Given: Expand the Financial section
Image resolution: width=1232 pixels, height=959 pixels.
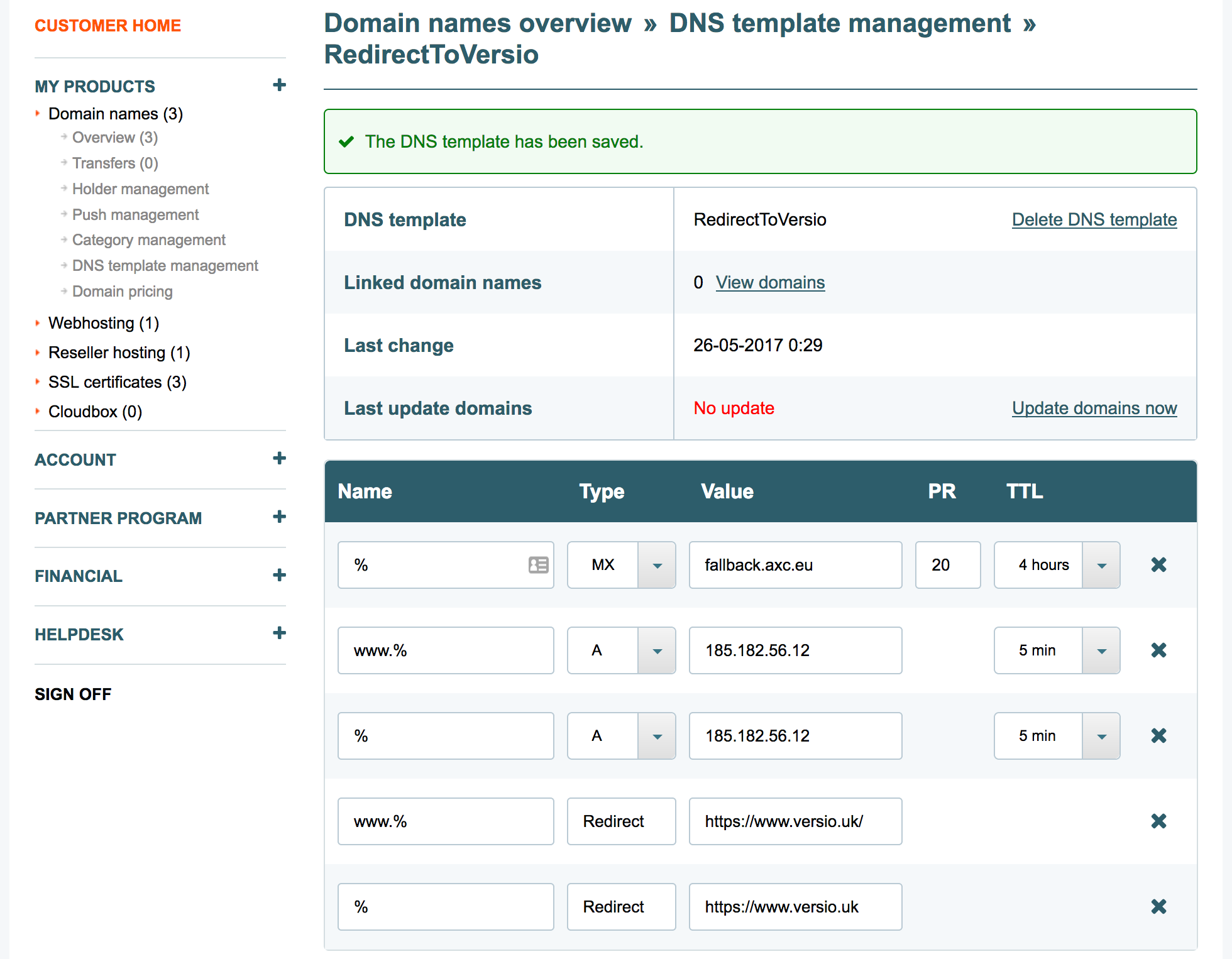Looking at the screenshot, I should point(279,576).
